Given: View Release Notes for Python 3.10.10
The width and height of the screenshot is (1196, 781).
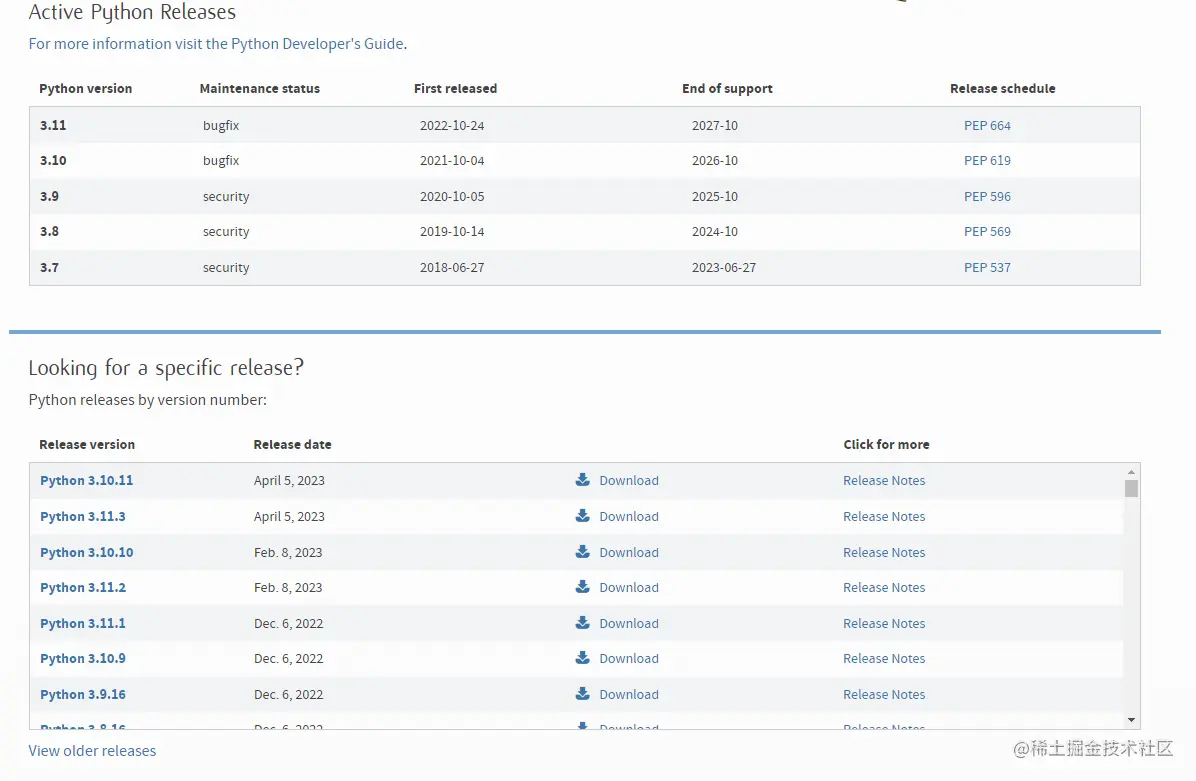Looking at the screenshot, I should coord(884,552).
